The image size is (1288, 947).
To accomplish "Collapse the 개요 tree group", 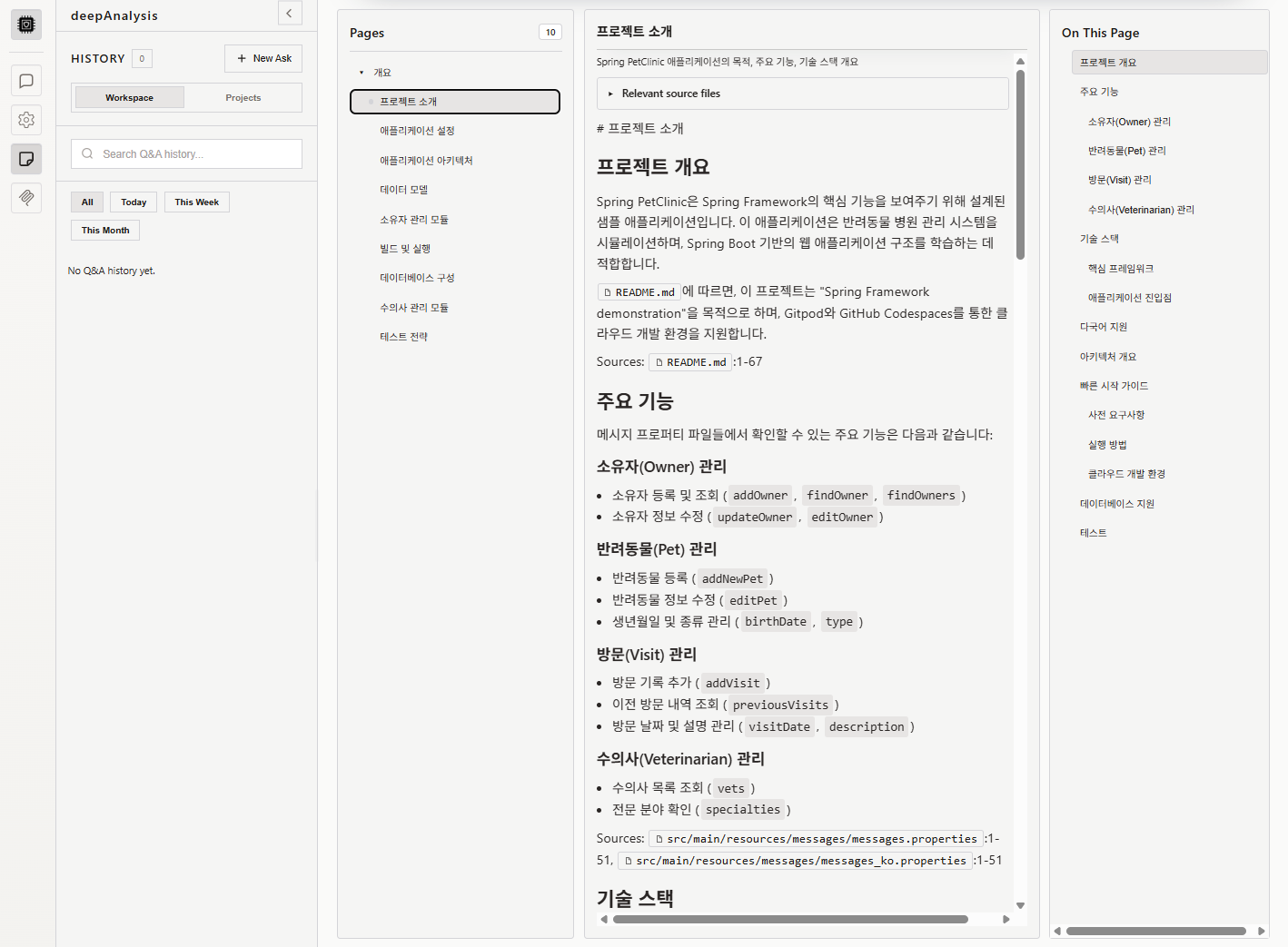I will [x=361, y=73].
